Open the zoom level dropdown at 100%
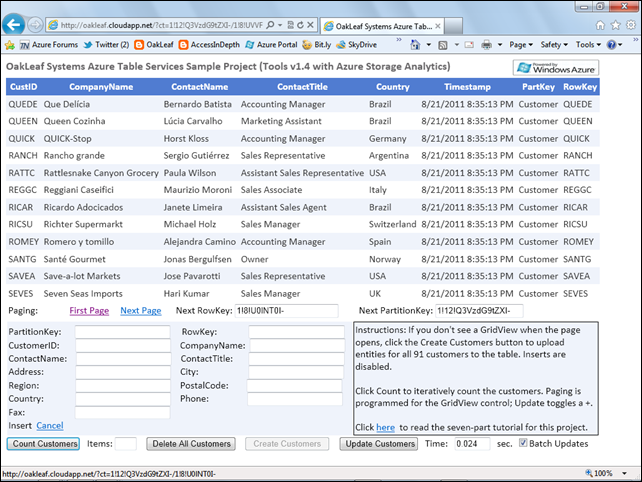 pyautogui.click(x=625, y=473)
